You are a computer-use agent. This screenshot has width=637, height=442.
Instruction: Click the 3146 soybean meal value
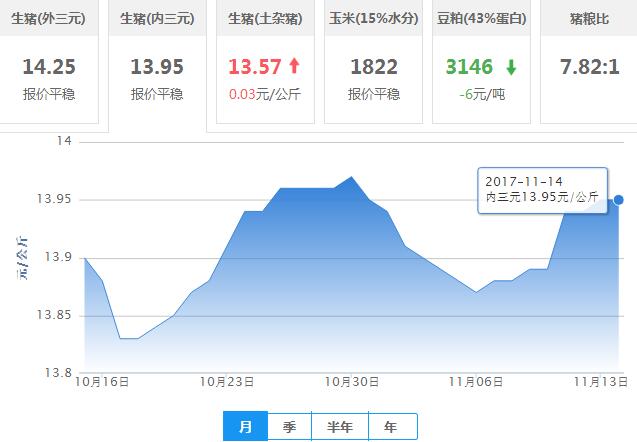pyautogui.click(x=469, y=67)
